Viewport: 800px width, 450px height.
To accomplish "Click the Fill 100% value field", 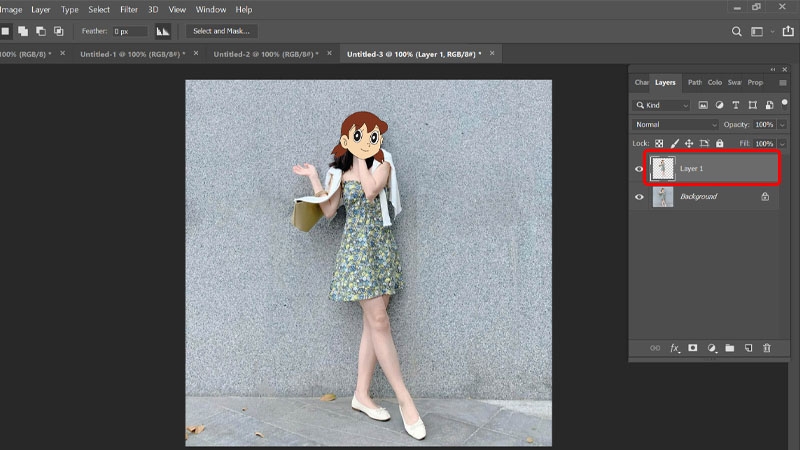I will pos(764,143).
